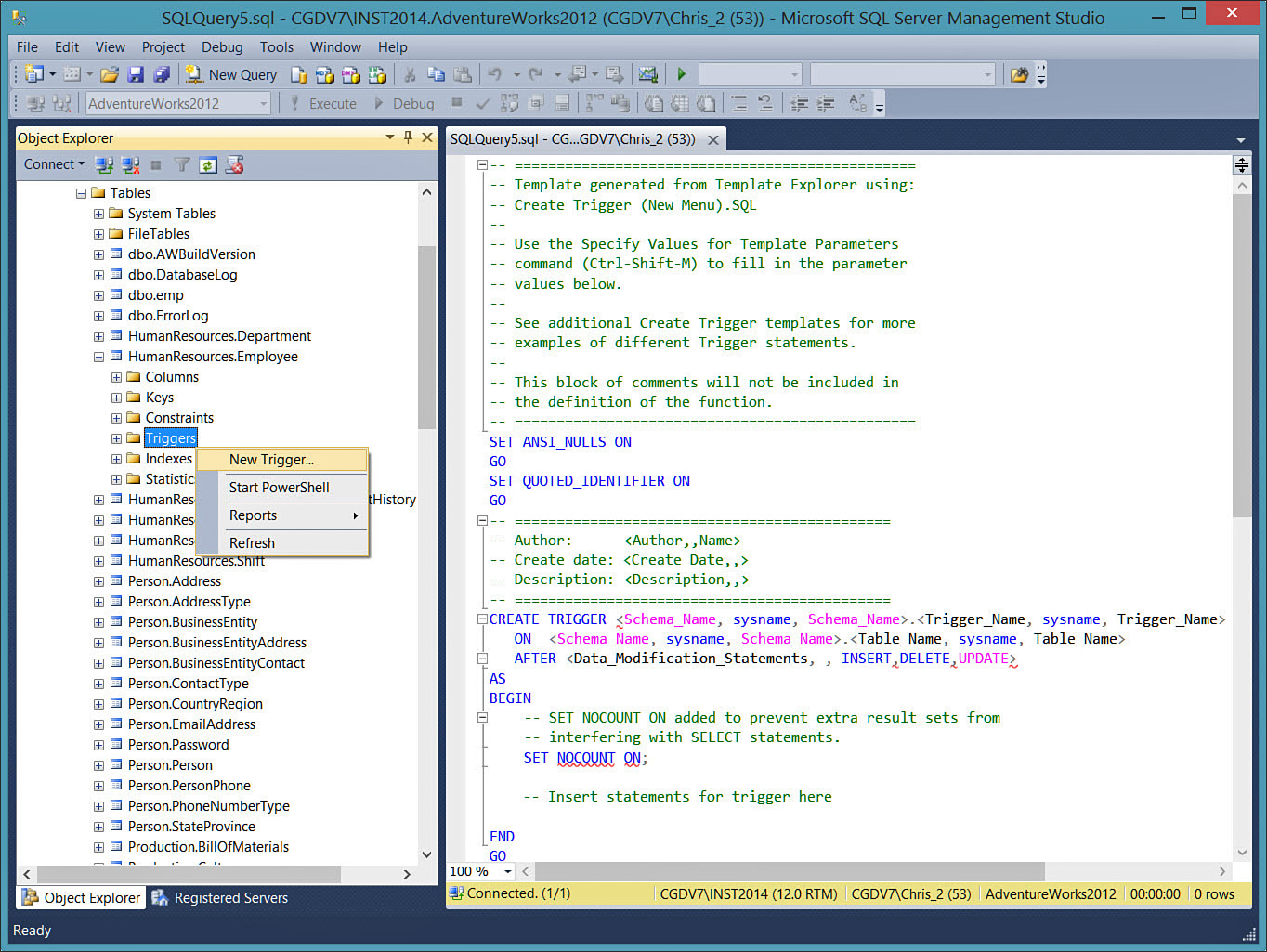Select the Person.Person table in the tree

(x=170, y=765)
